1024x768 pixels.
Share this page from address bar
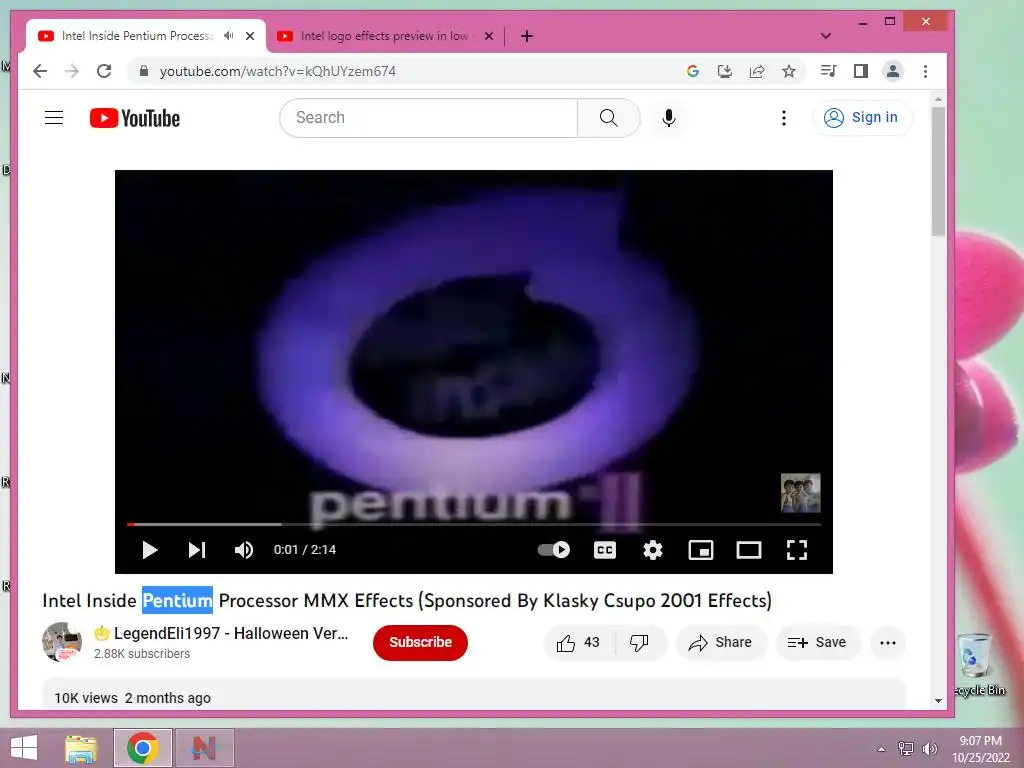pos(757,71)
